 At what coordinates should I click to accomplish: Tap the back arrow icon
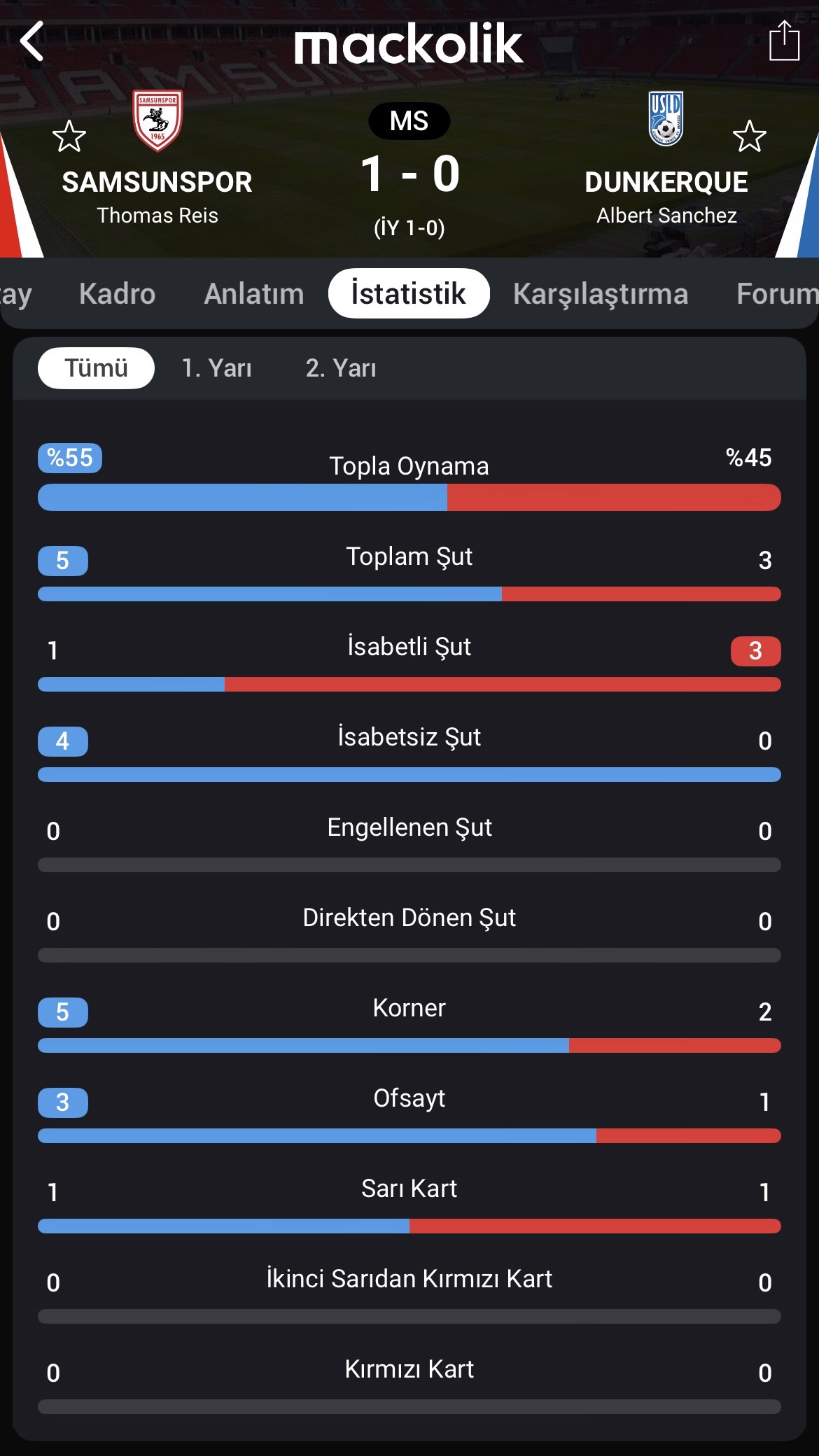click(x=32, y=41)
